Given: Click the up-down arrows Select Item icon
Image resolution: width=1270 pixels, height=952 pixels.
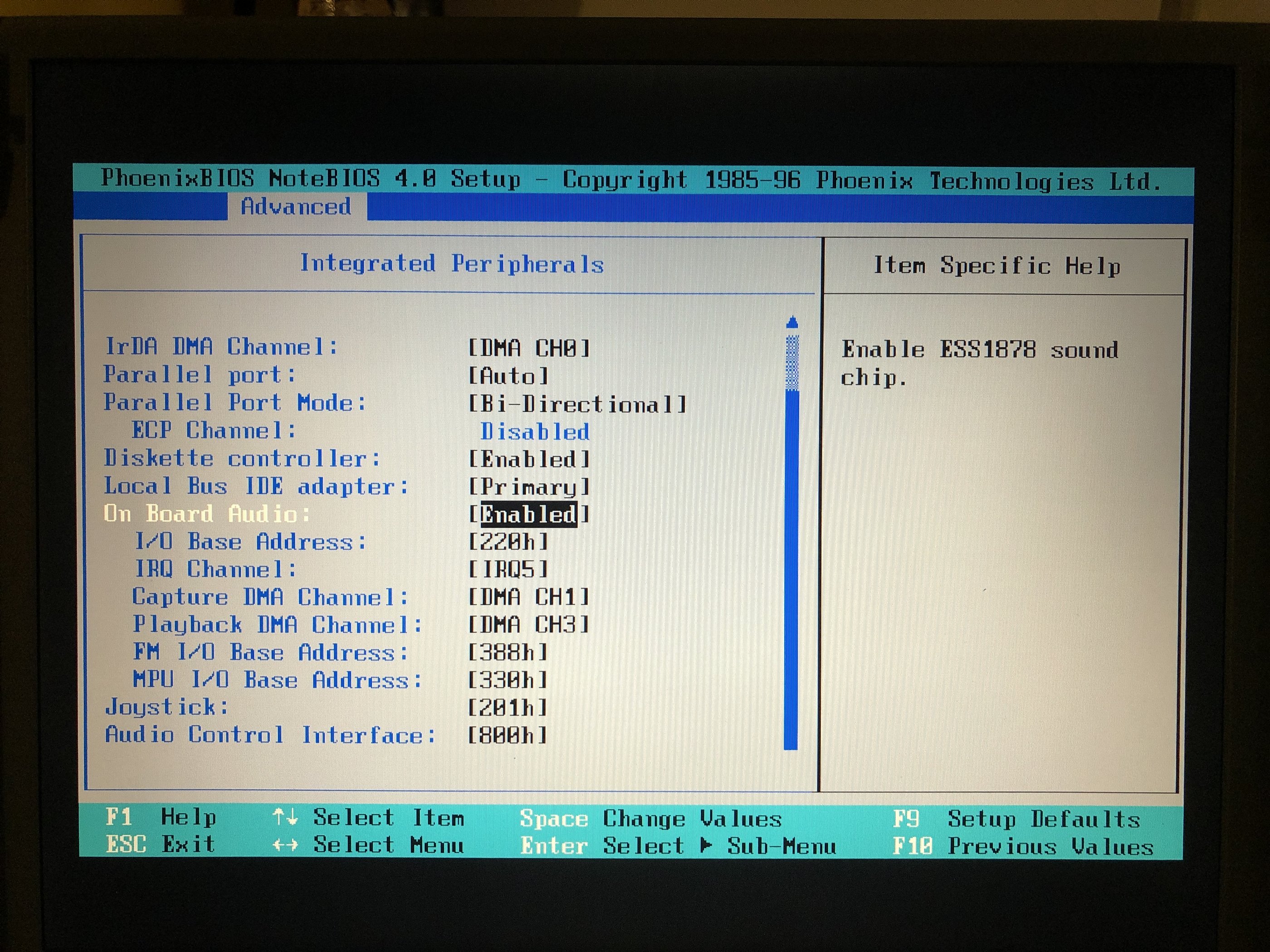Looking at the screenshot, I should pos(285,816).
